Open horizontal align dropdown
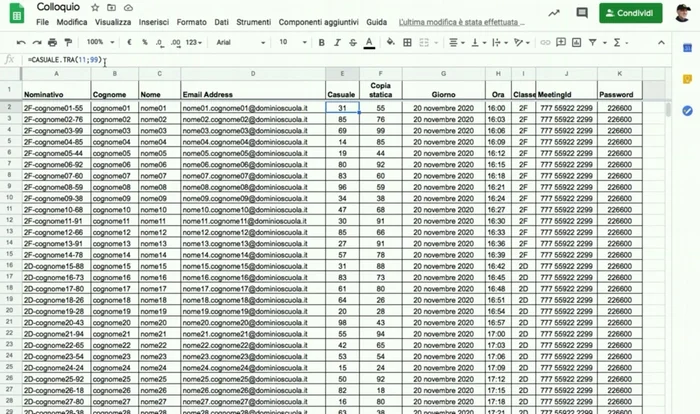The image size is (700, 414). tap(456, 42)
